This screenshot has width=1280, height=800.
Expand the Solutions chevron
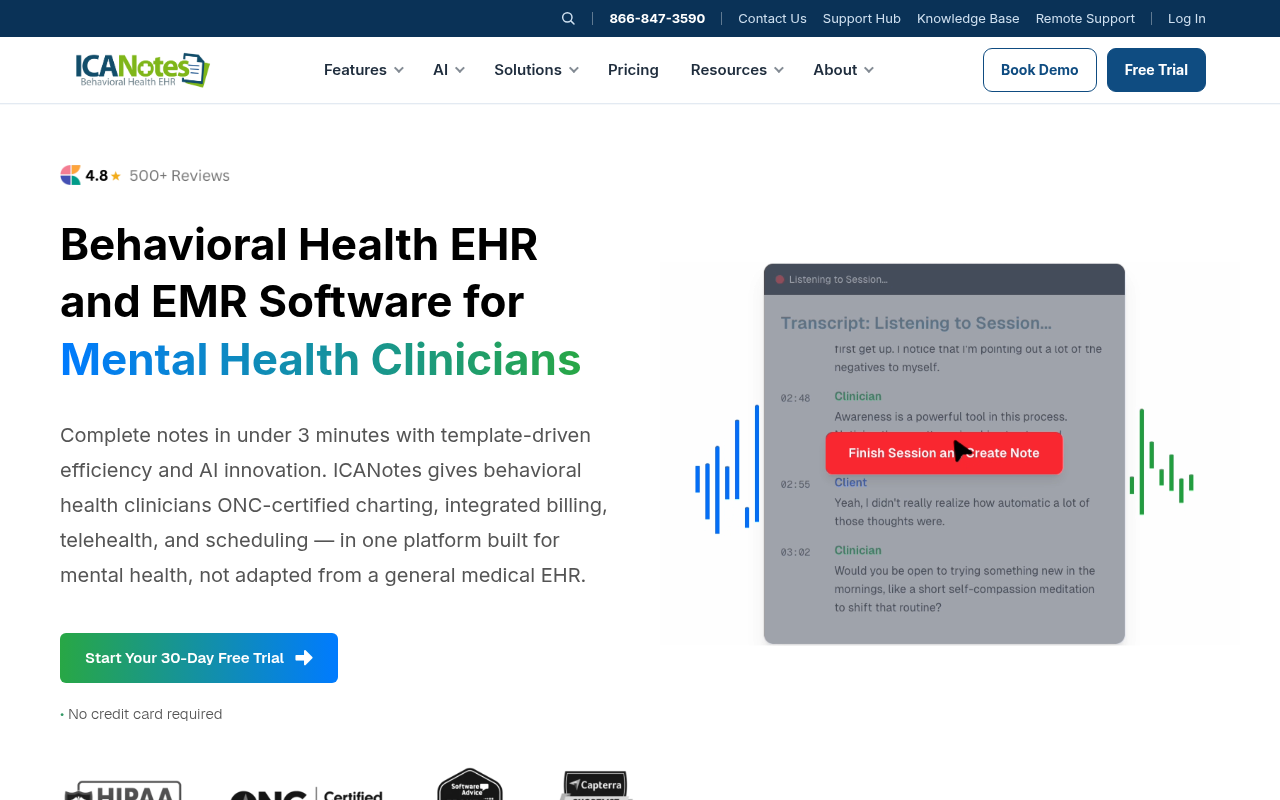click(x=574, y=70)
